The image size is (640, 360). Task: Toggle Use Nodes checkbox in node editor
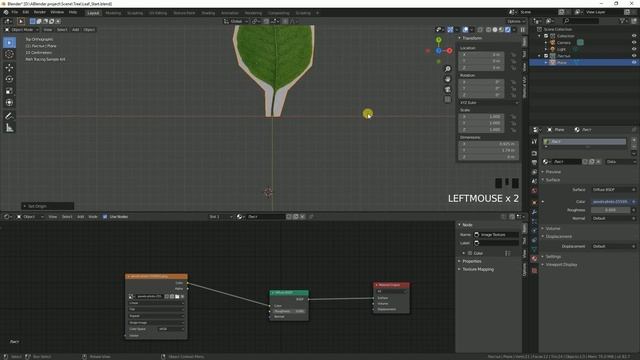click(105, 217)
